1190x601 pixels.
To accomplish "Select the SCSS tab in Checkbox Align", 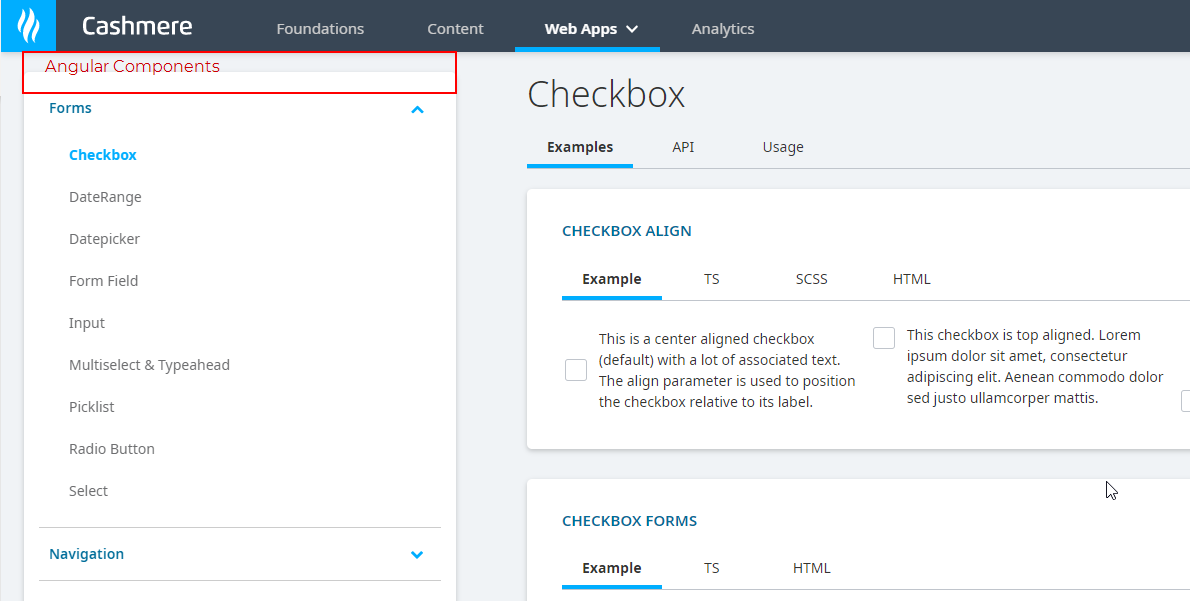I will 811,279.
